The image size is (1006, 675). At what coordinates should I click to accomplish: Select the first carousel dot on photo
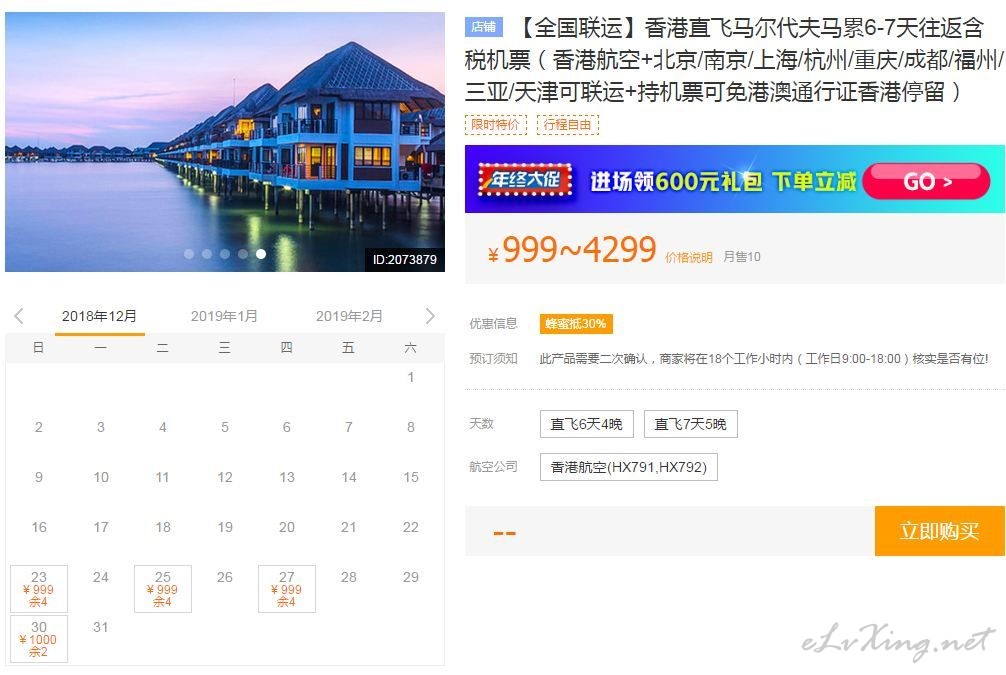pos(189,254)
